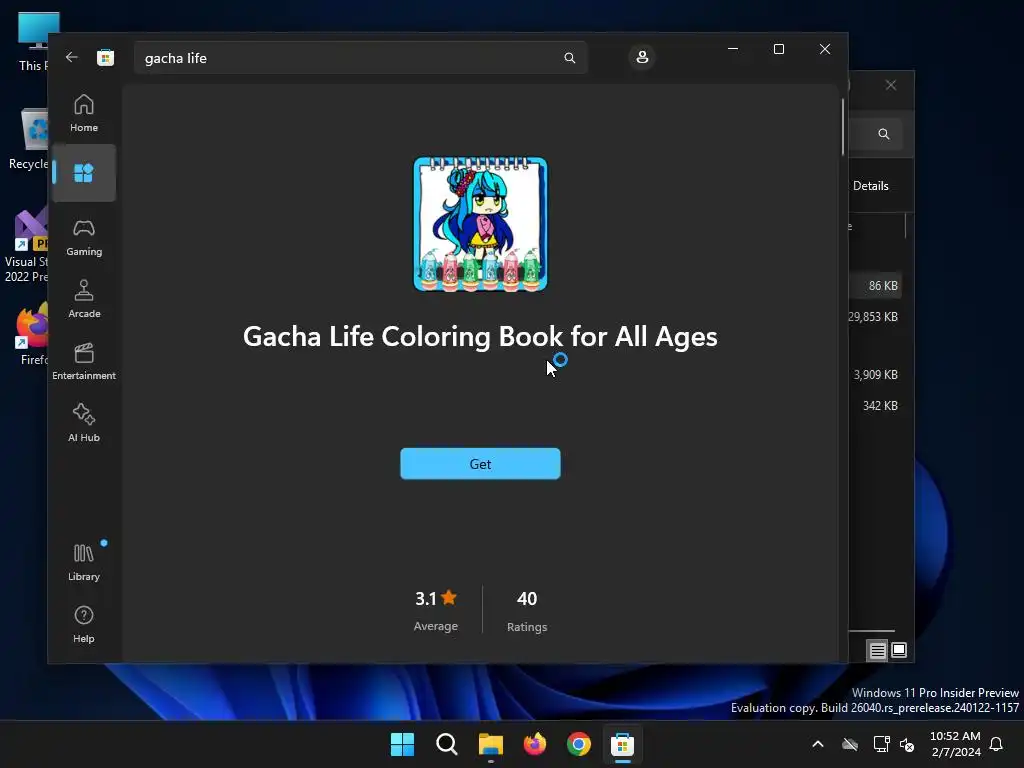Select the 29,853 KB file row behind
The height and width of the screenshot is (768, 1024).
(x=876, y=317)
